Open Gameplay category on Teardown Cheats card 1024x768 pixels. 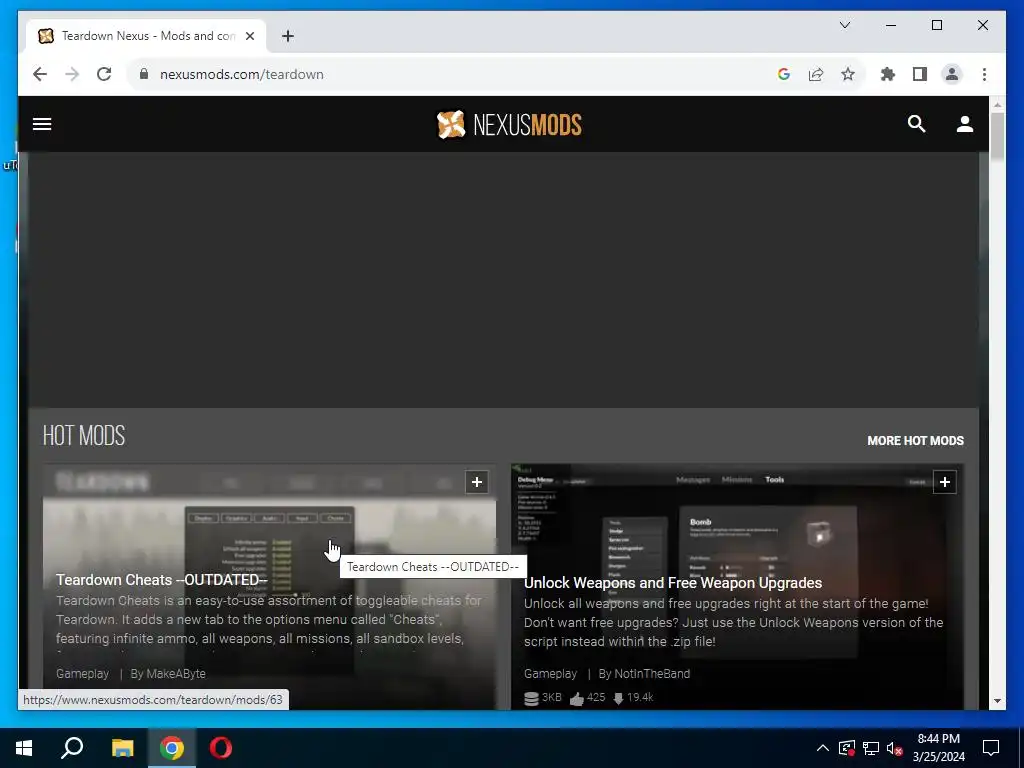click(82, 673)
